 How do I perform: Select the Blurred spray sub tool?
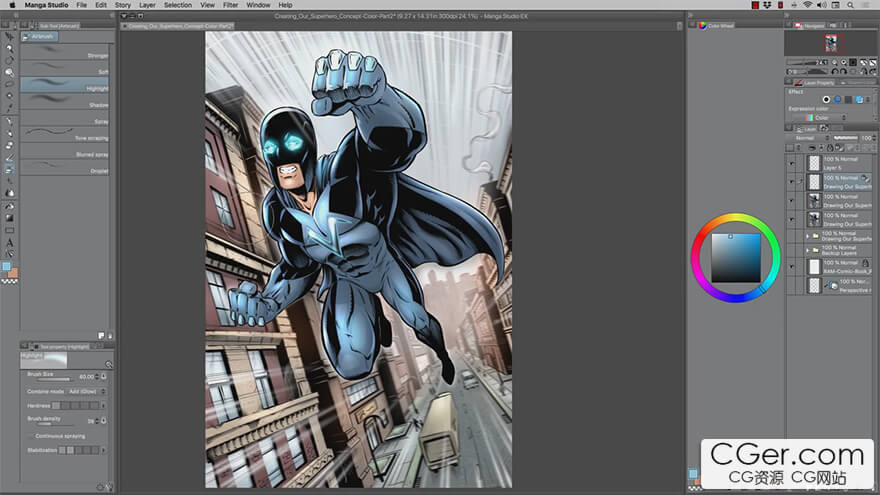(x=65, y=151)
